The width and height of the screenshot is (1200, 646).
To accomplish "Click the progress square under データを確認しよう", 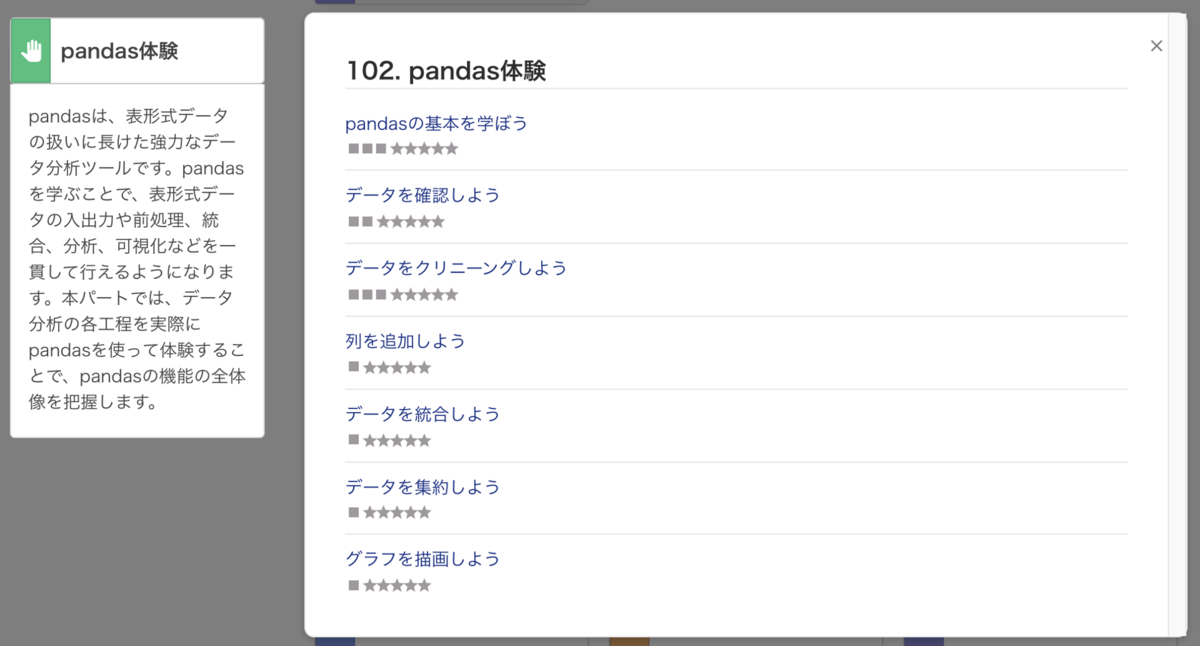I will 352,221.
